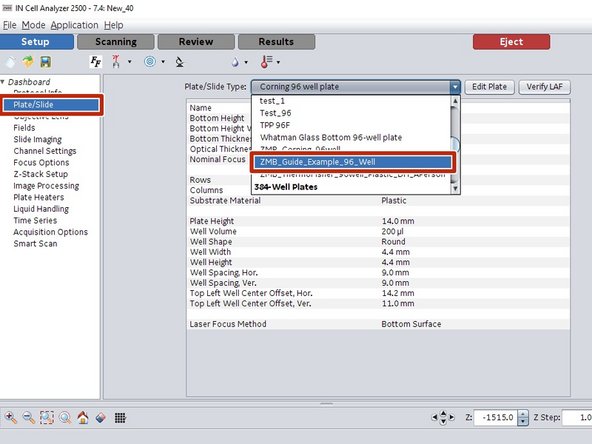This screenshot has height=444, width=592.
Task: Open the Application menu
Action: (x=74, y=25)
